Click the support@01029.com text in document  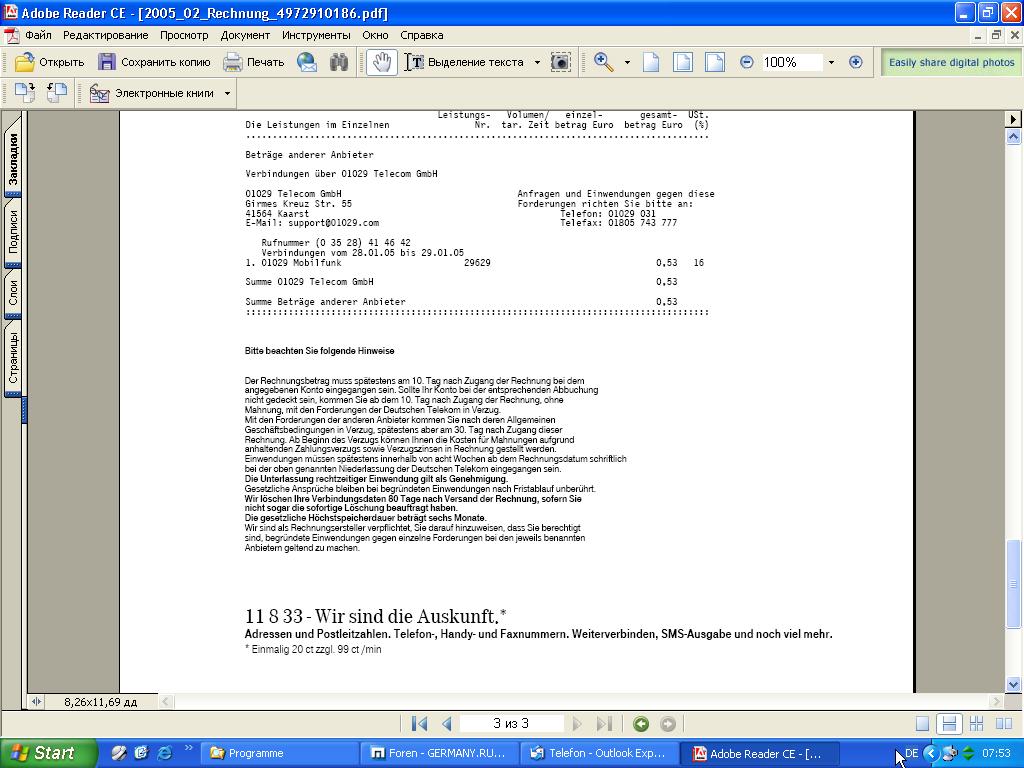point(333,223)
